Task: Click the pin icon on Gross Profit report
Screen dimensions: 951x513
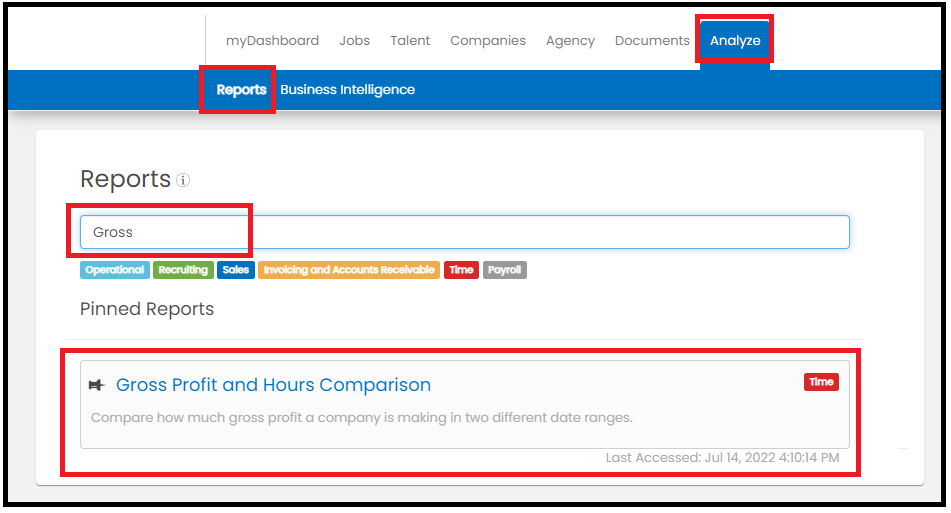Action: click(x=97, y=385)
